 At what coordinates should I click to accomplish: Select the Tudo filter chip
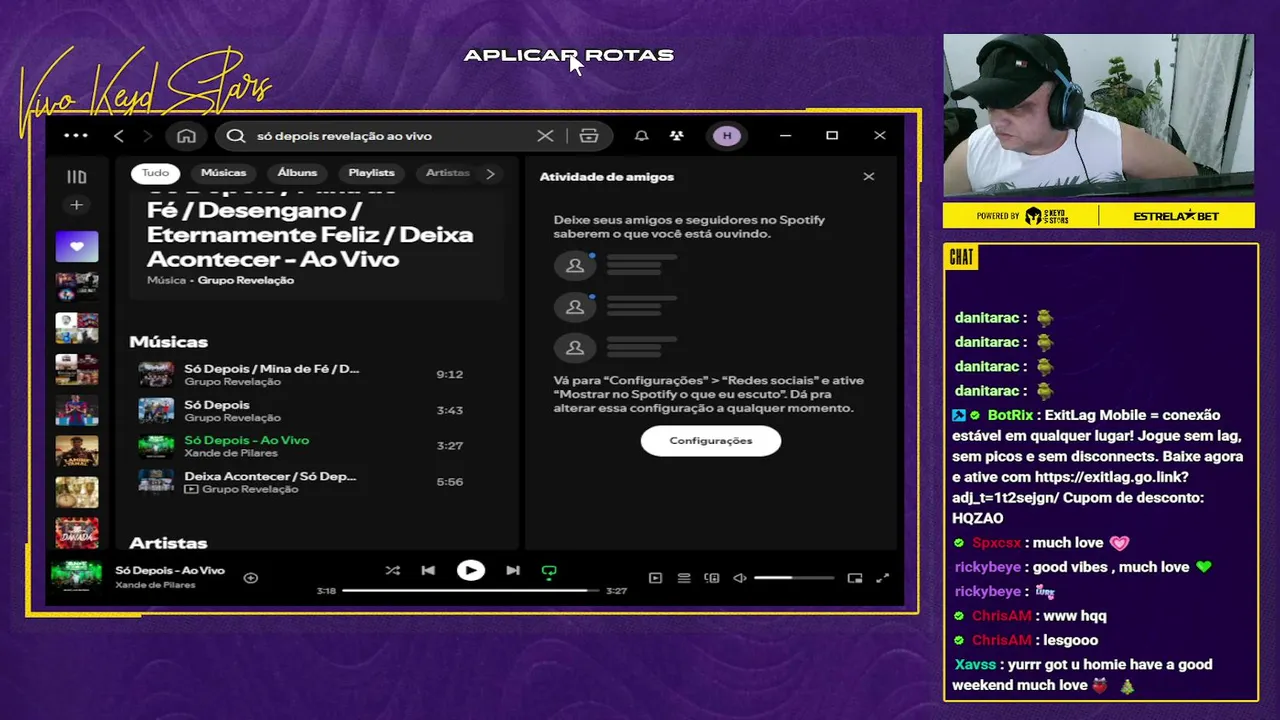pyautogui.click(x=155, y=173)
